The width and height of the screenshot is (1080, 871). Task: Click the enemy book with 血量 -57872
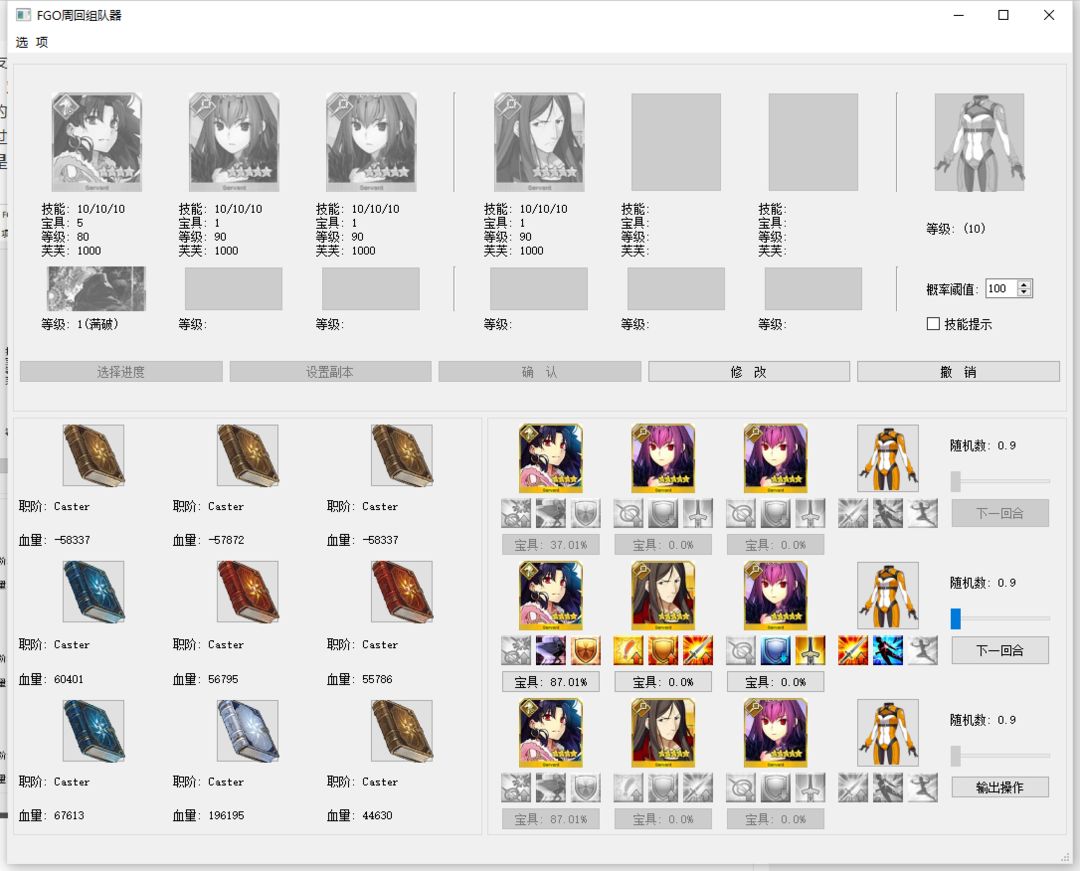(x=248, y=455)
